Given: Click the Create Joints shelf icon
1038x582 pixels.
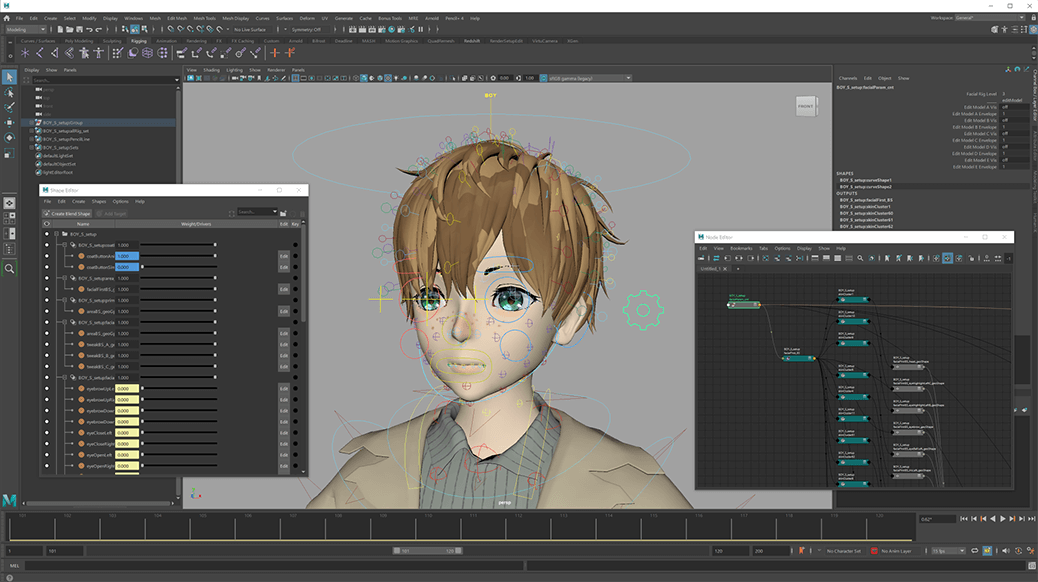Looking at the screenshot, I should [40, 53].
